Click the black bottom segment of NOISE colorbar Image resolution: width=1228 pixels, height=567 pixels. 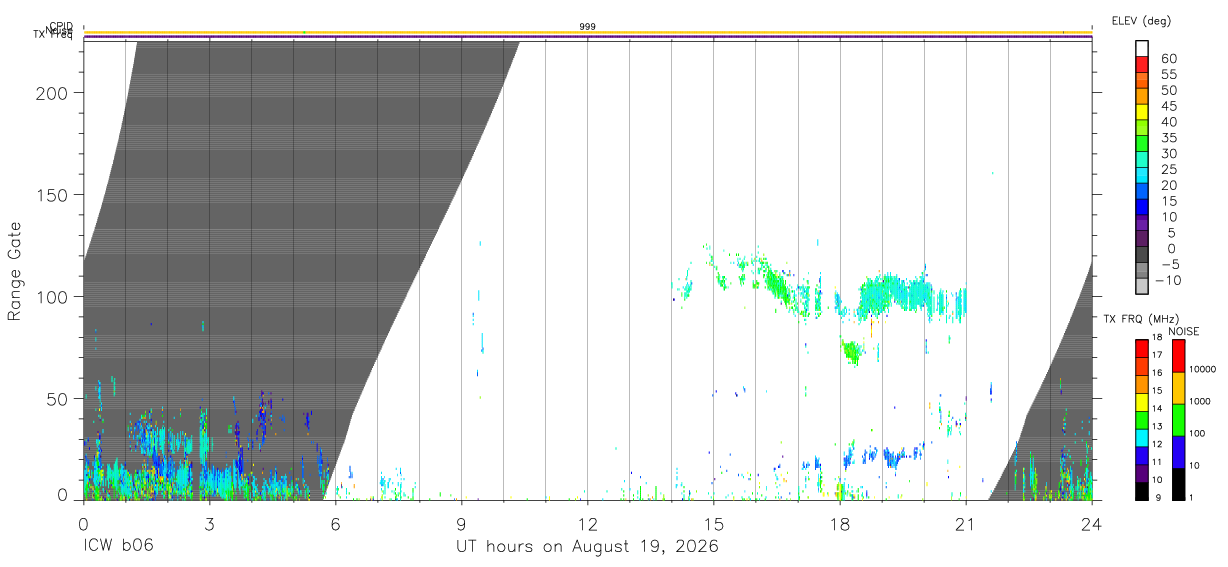(1178, 484)
